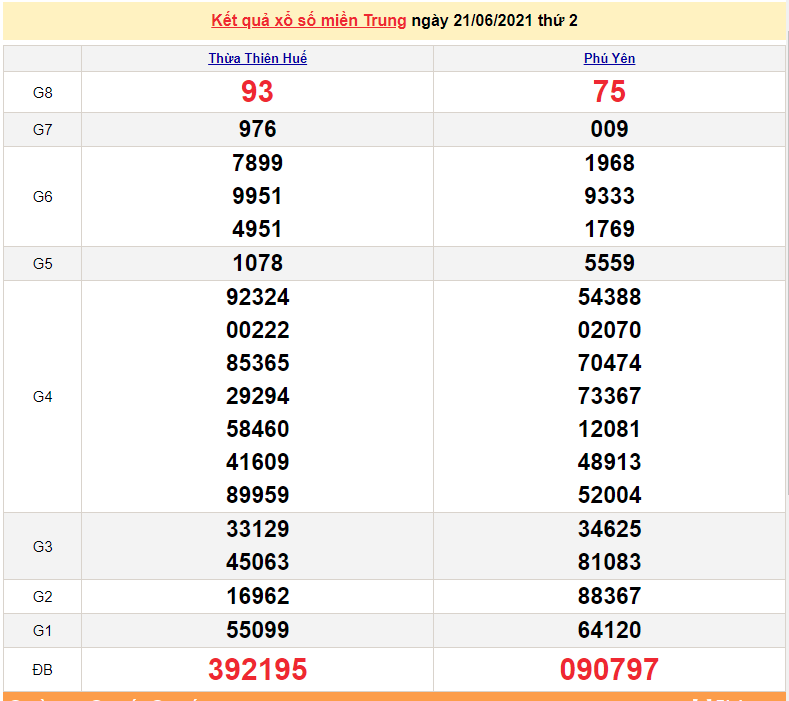The height and width of the screenshot is (701, 789).
Task: Click the G2 result 88367
Action: click(x=609, y=596)
